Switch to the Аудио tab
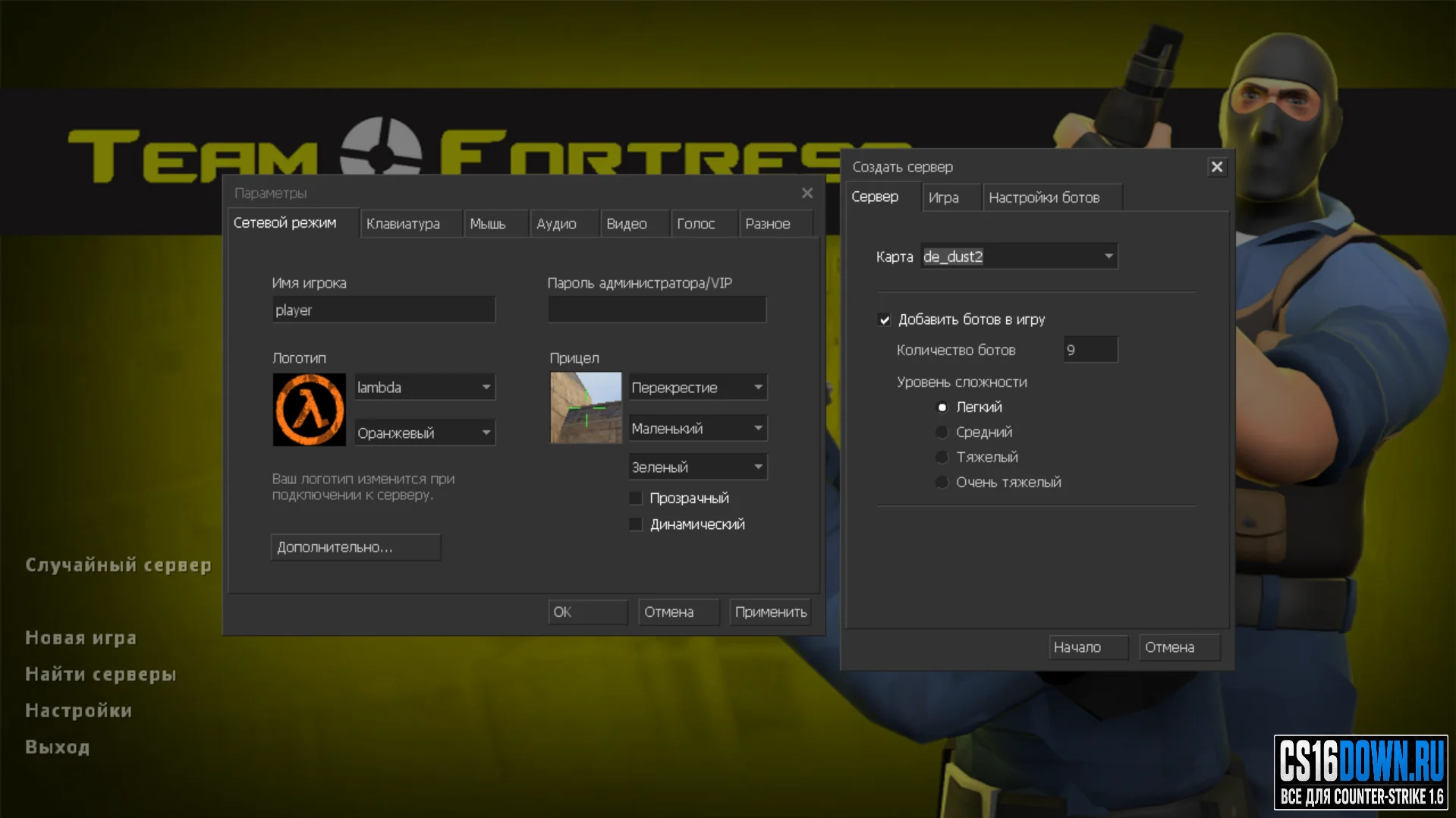 (x=564, y=224)
